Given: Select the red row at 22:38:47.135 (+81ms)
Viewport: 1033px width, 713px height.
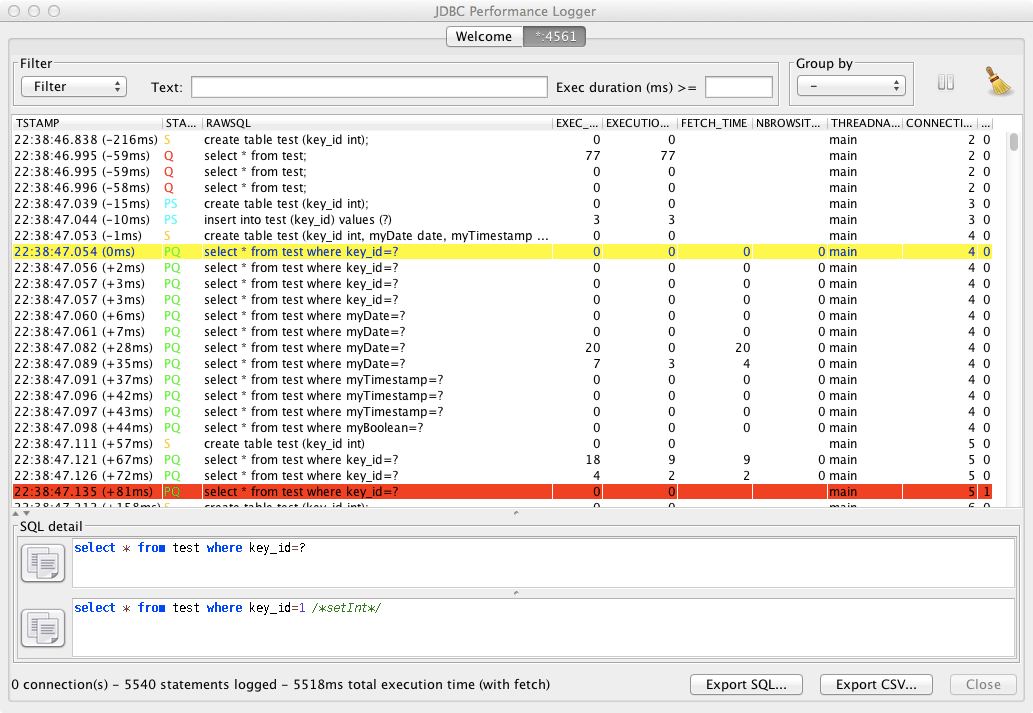Looking at the screenshot, I should pyautogui.click(x=503, y=492).
